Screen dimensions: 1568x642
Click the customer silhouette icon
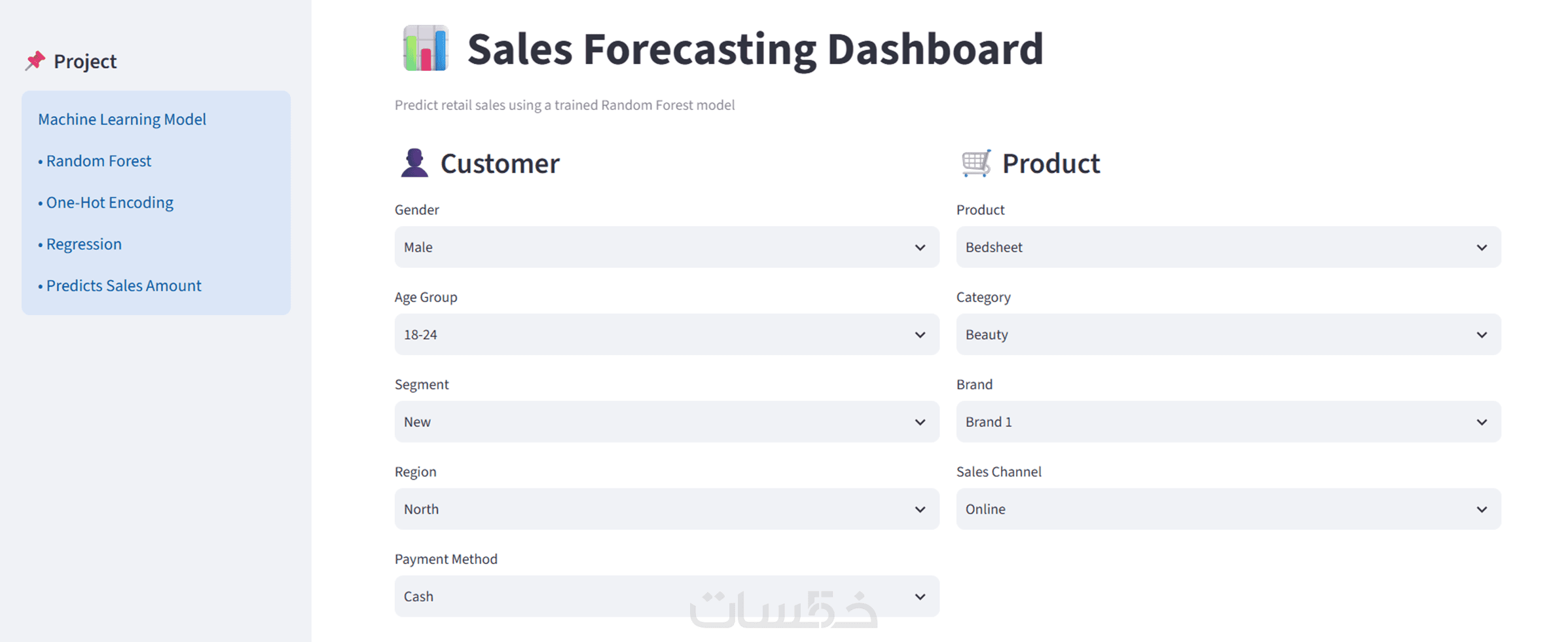pos(414,163)
